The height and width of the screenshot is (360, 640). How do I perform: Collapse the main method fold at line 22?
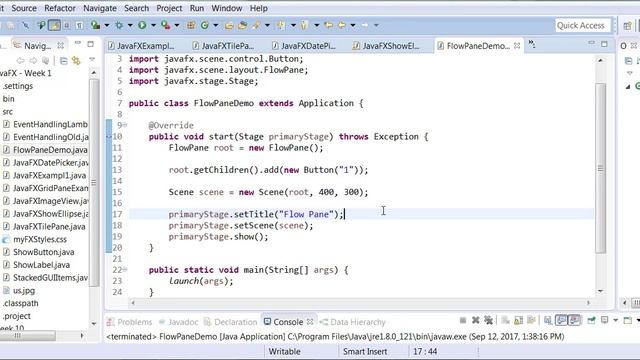click(125, 269)
